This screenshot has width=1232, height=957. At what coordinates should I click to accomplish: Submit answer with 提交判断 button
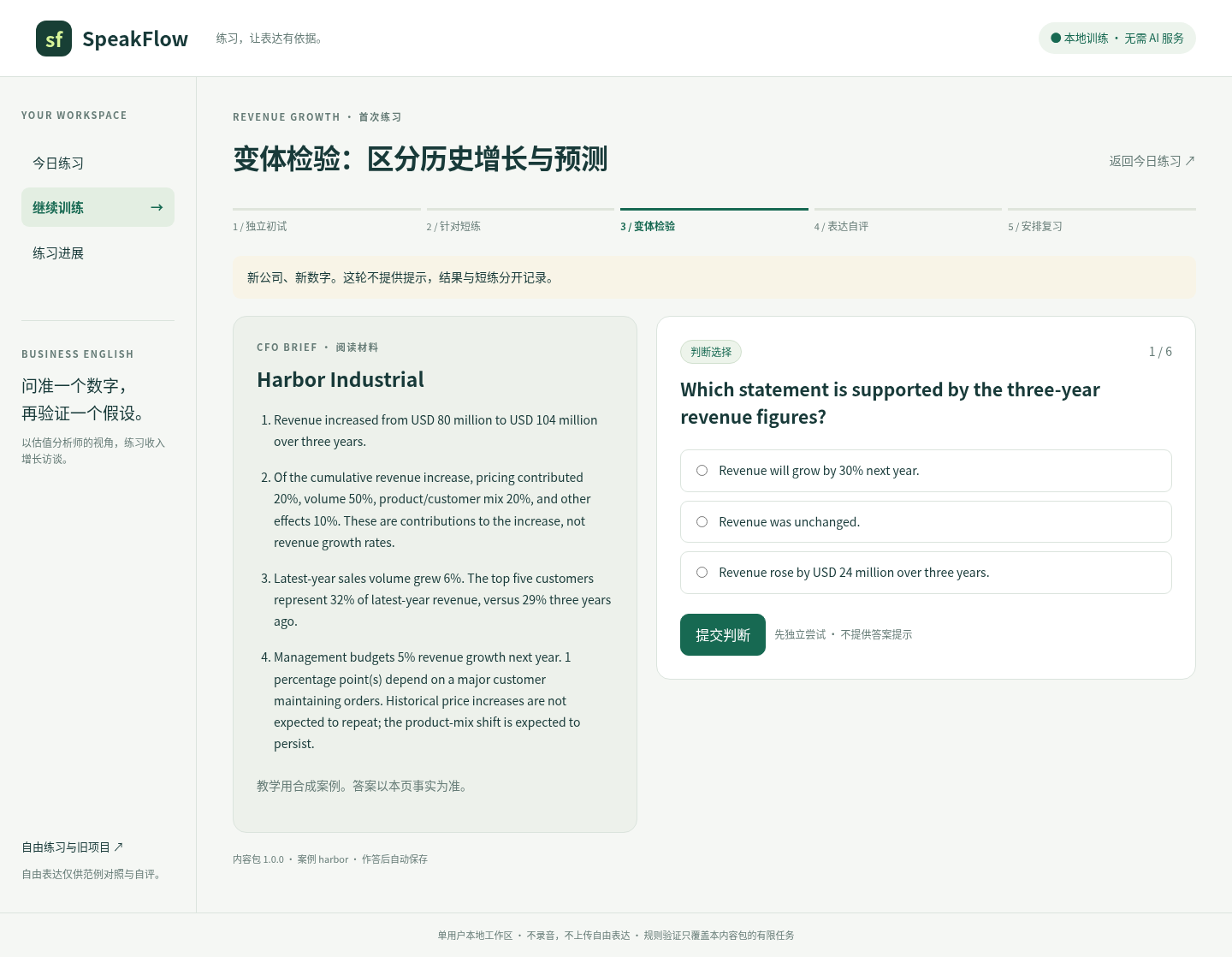(x=723, y=634)
